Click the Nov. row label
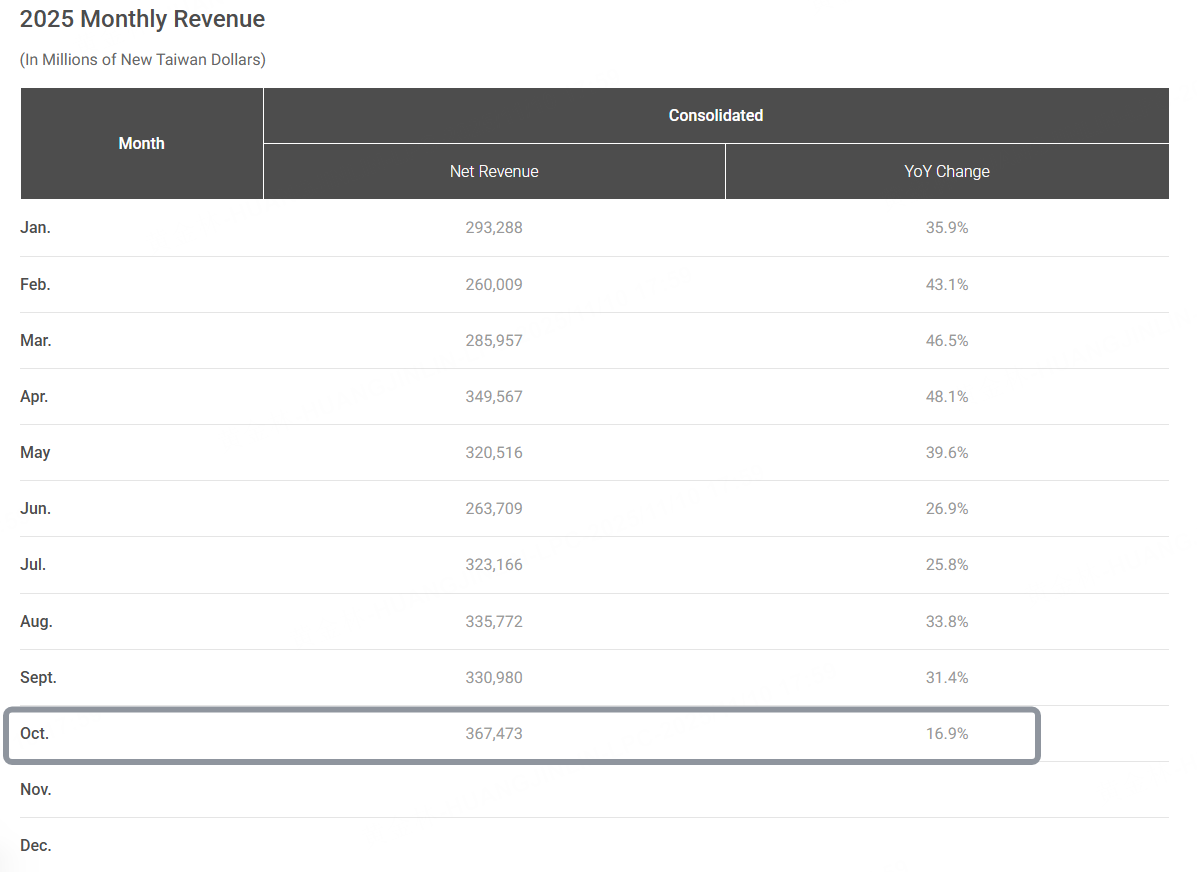The image size is (1197, 872). click(x=35, y=789)
